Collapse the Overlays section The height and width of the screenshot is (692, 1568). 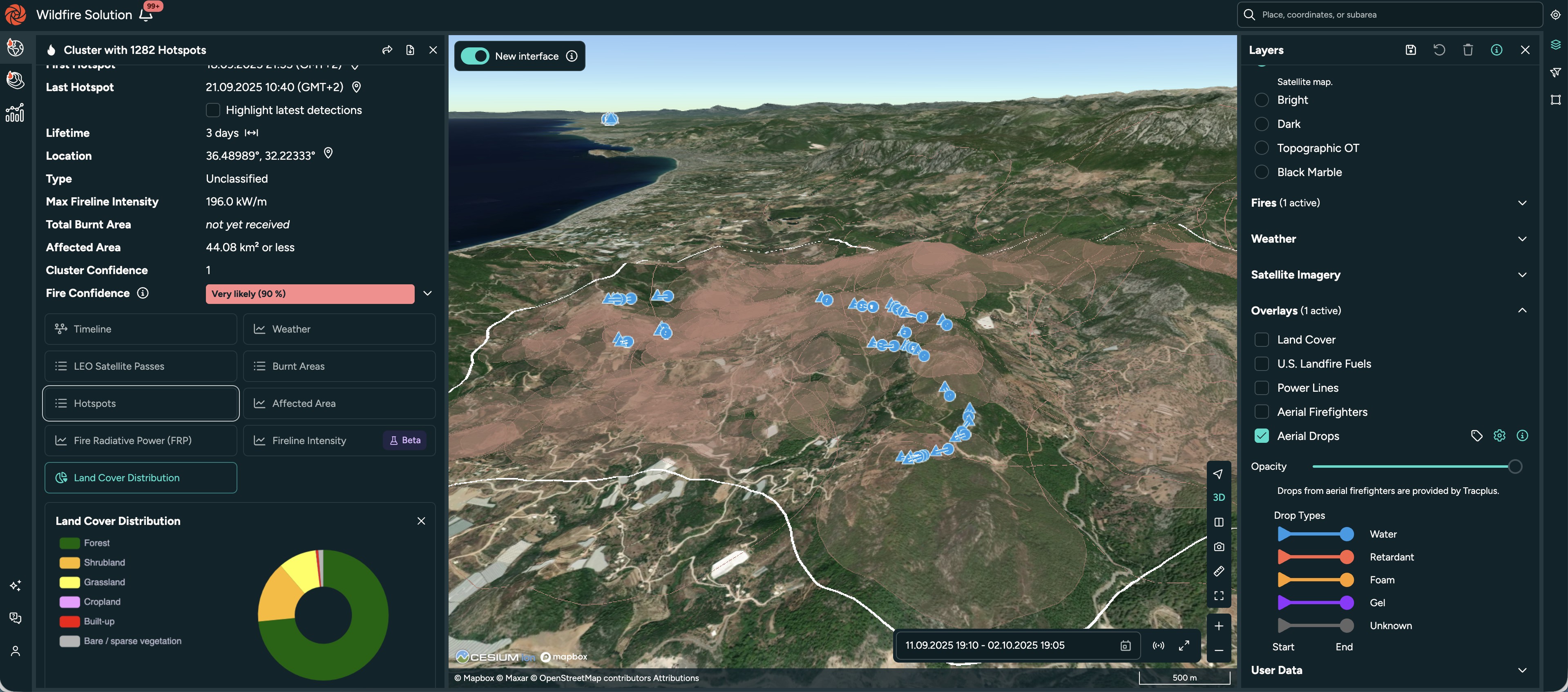[x=1523, y=310]
